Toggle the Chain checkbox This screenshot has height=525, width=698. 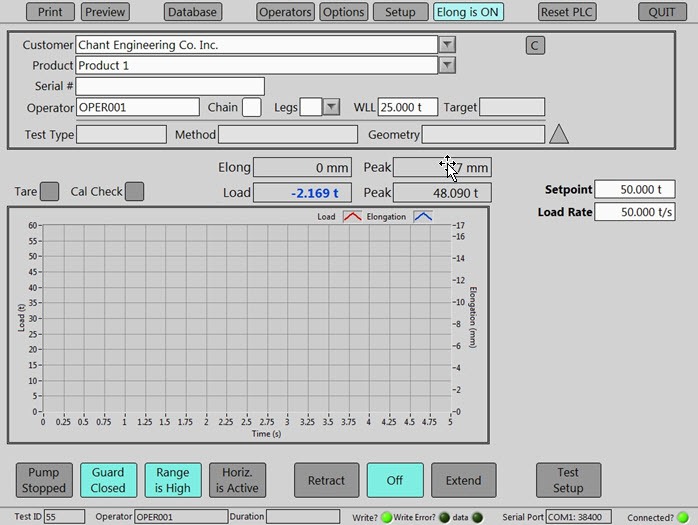(252, 107)
